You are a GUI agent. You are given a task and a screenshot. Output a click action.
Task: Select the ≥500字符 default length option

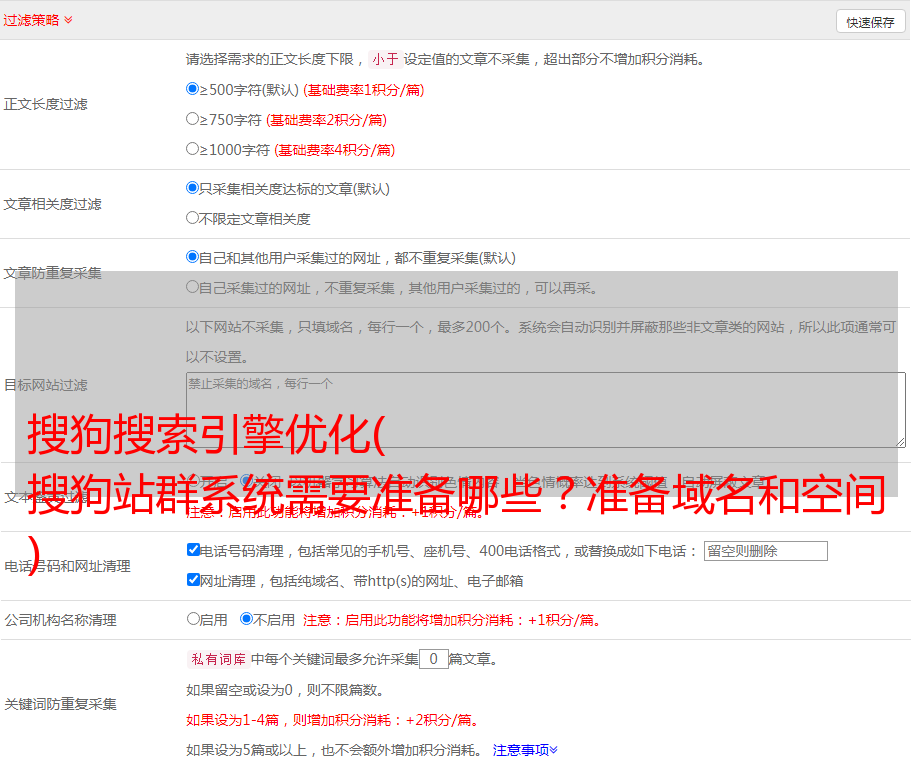point(192,89)
